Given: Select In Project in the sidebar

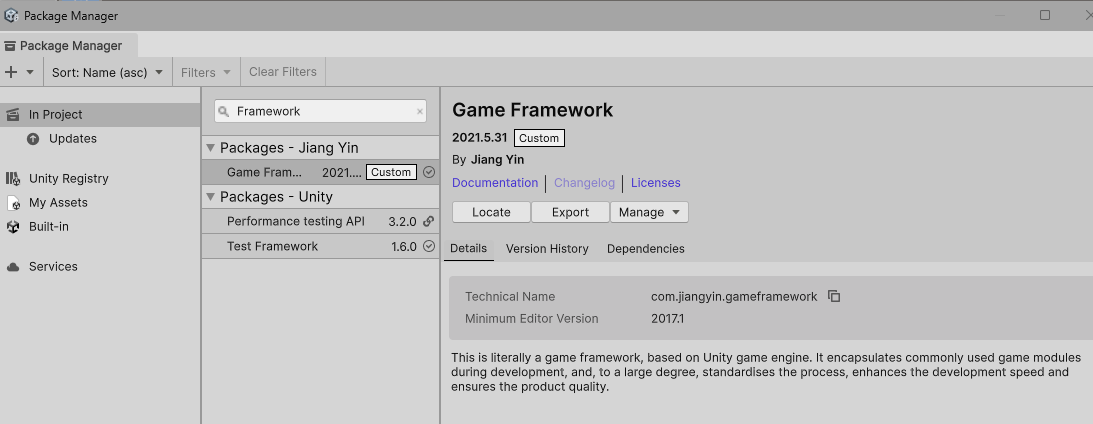Looking at the screenshot, I should point(100,114).
